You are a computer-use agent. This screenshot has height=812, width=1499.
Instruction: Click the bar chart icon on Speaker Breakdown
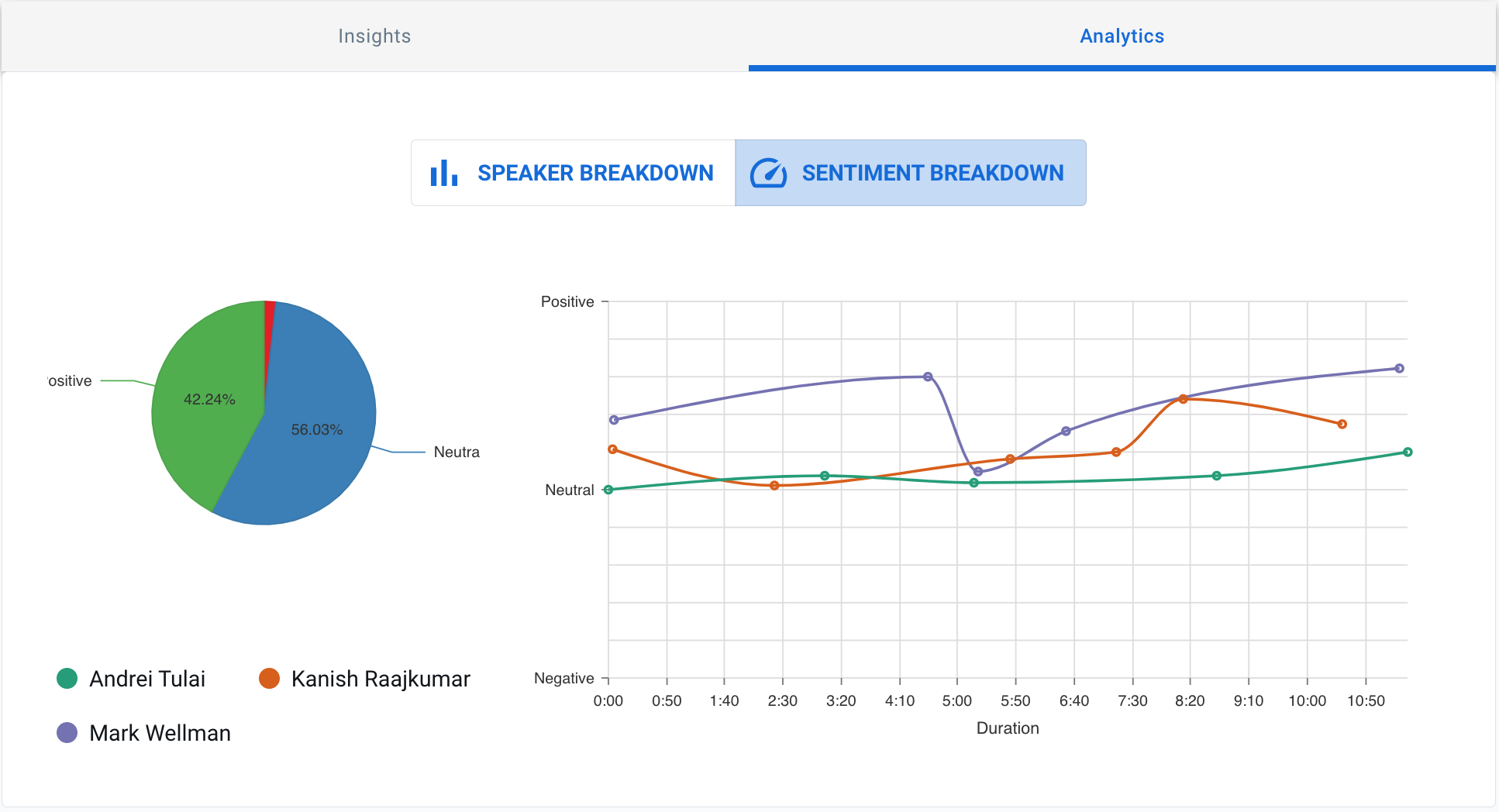[x=443, y=173]
